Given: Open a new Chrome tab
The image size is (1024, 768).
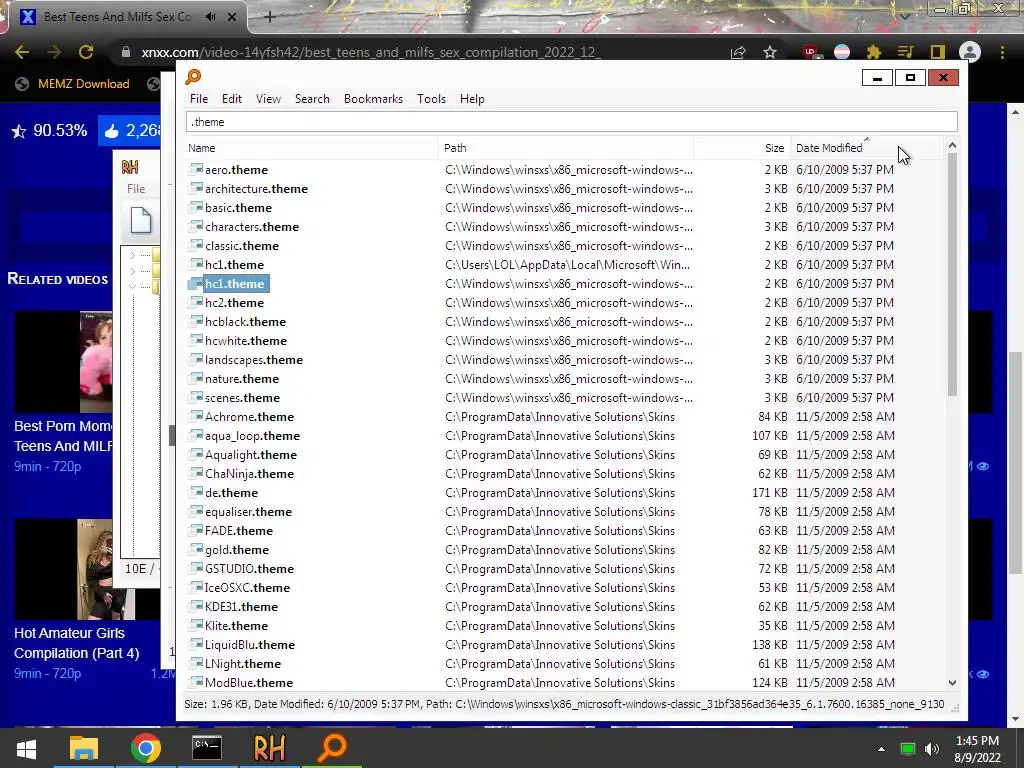Looking at the screenshot, I should (x=269, y=17).
